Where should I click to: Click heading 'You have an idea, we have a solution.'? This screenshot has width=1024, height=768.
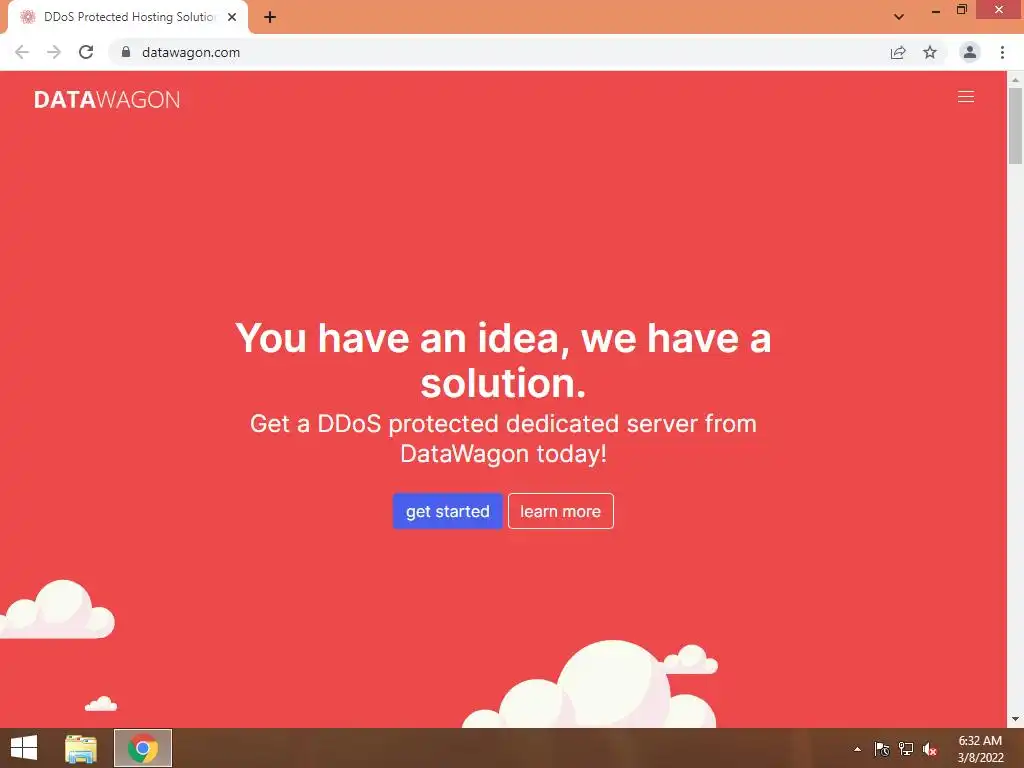point(503,360)
